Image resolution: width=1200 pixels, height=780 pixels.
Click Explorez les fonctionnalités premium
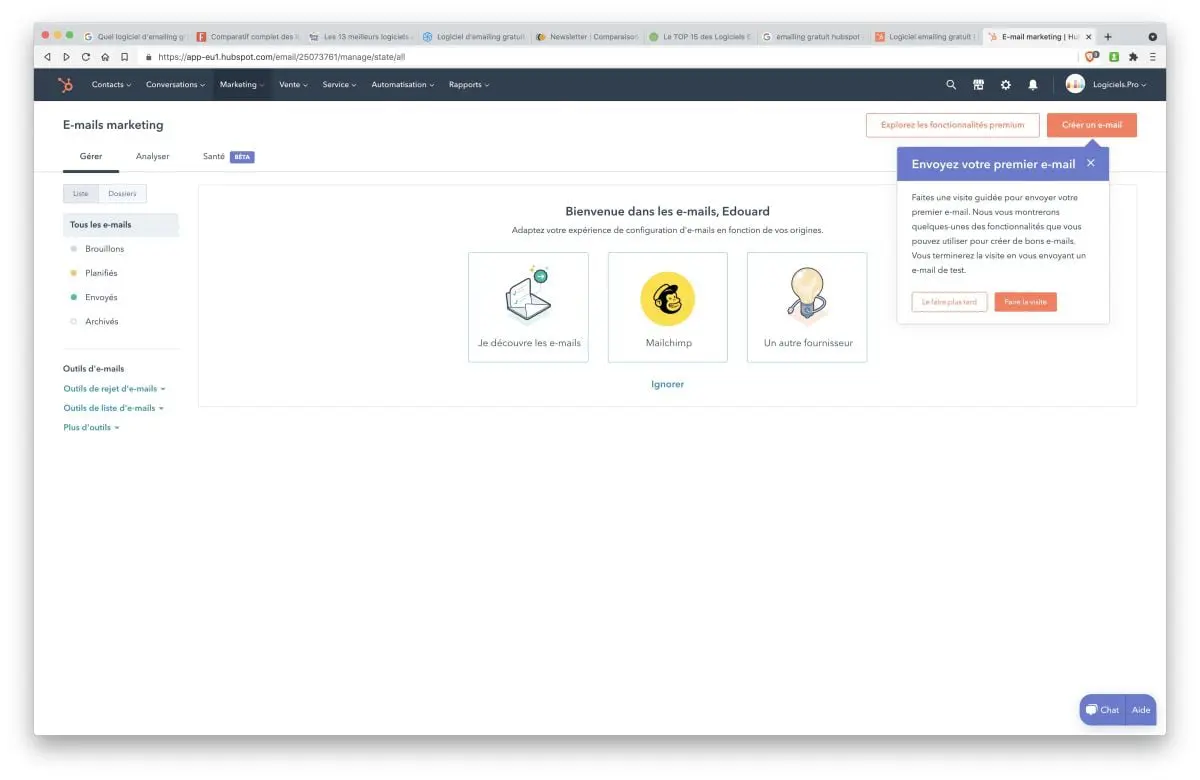coord(952,125)
